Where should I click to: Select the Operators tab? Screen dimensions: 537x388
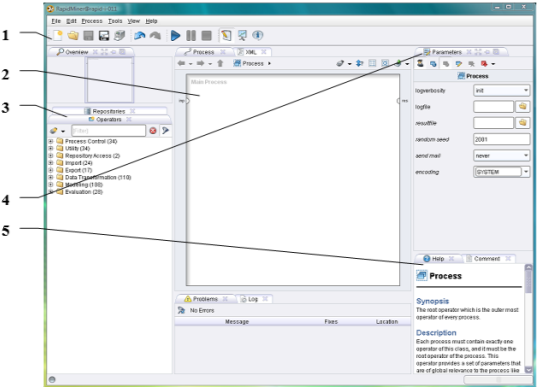(x=109, y=120)
